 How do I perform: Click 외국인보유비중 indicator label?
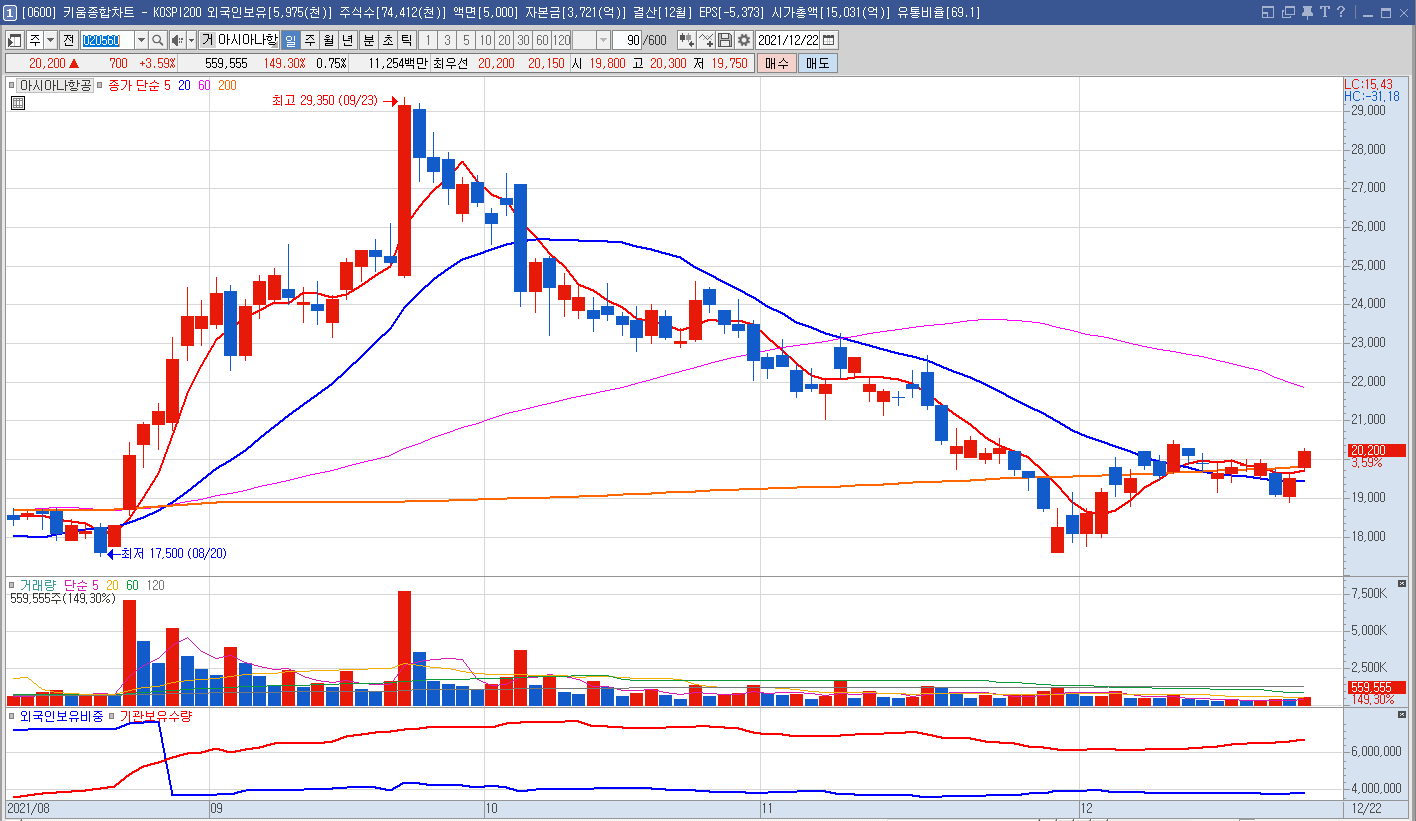61,716
